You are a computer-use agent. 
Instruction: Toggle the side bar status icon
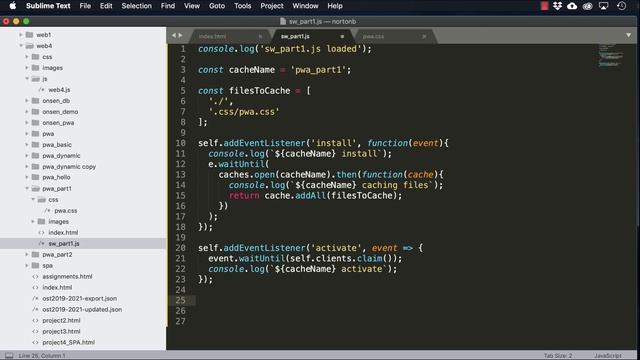(9, 356)
